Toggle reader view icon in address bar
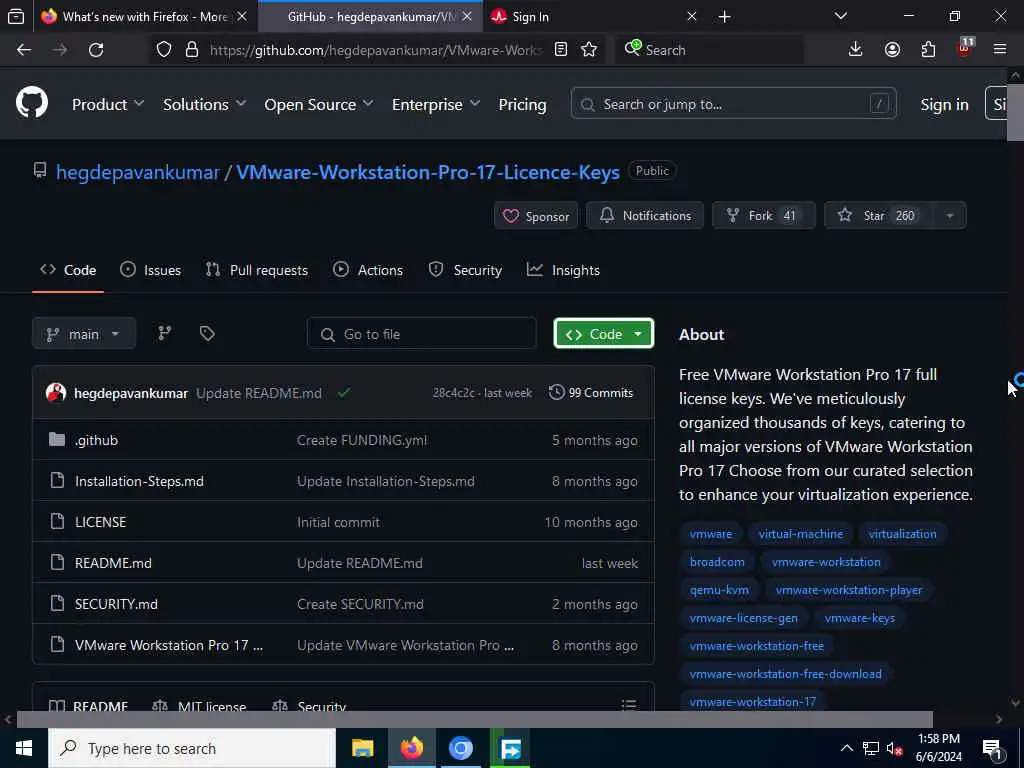Viewport: 1024px width, 768px height. [560, 50]
